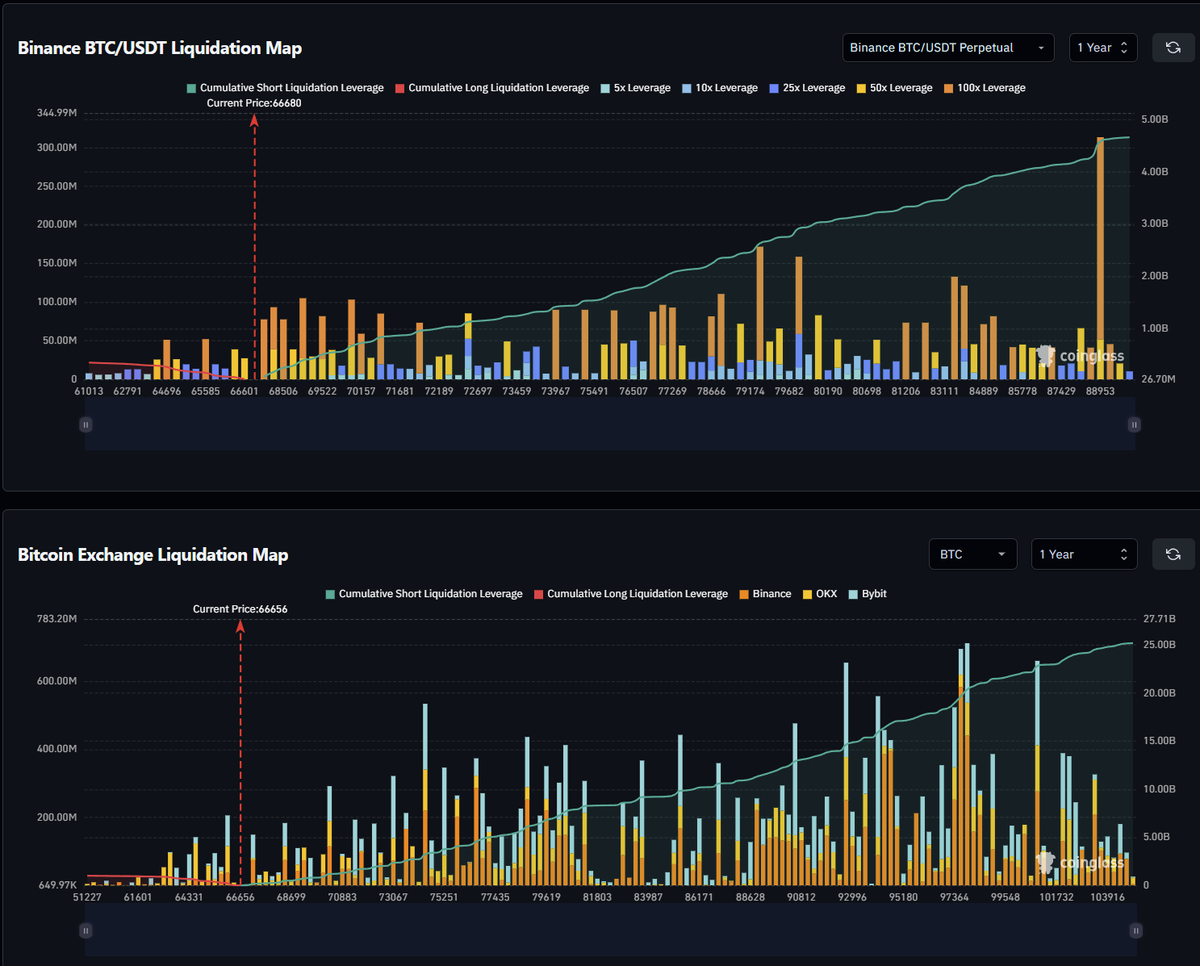Click the Current Price:66680 marker on the top chart

[254, 103]
